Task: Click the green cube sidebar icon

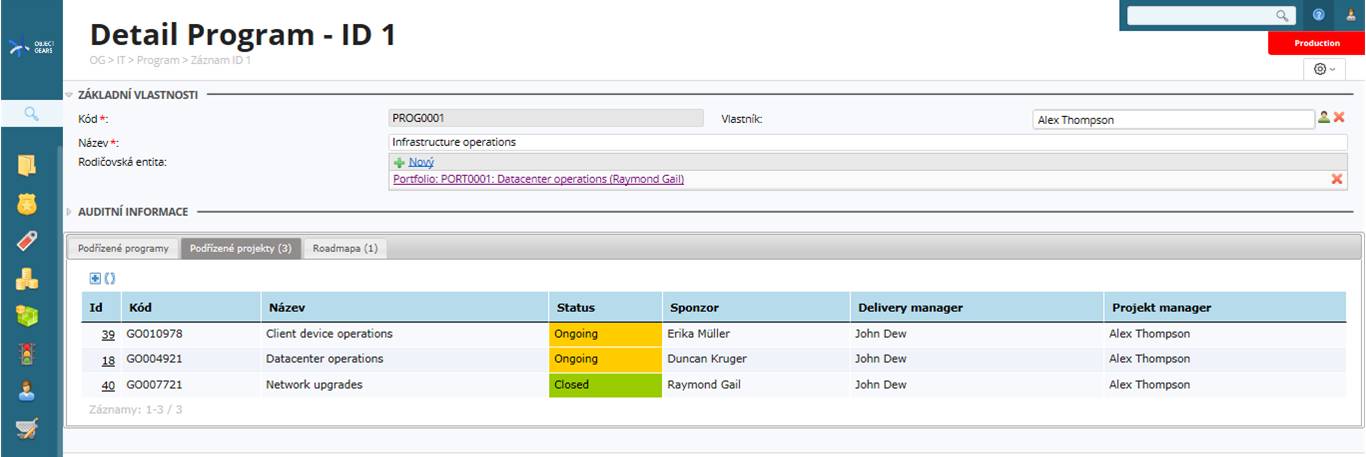Action: (27, 316)
